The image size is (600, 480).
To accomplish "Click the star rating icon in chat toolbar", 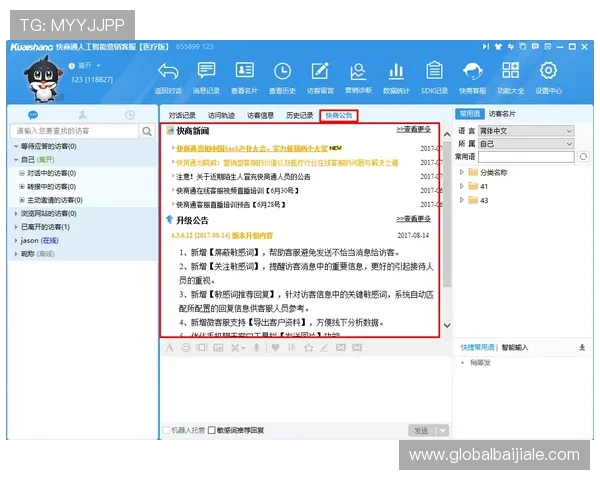I will 308,348.
